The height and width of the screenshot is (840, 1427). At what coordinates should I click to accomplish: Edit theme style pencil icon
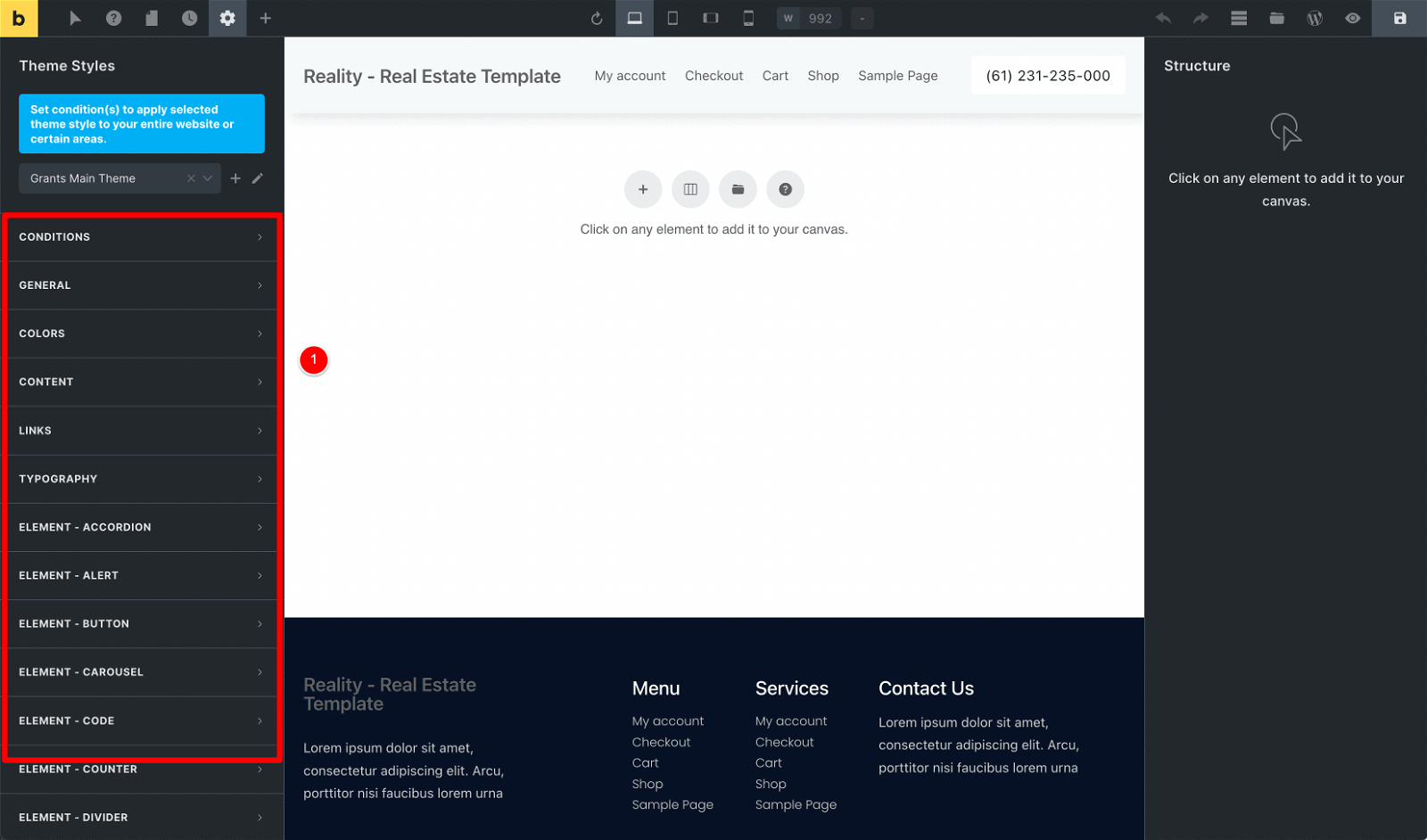[258, 178]
